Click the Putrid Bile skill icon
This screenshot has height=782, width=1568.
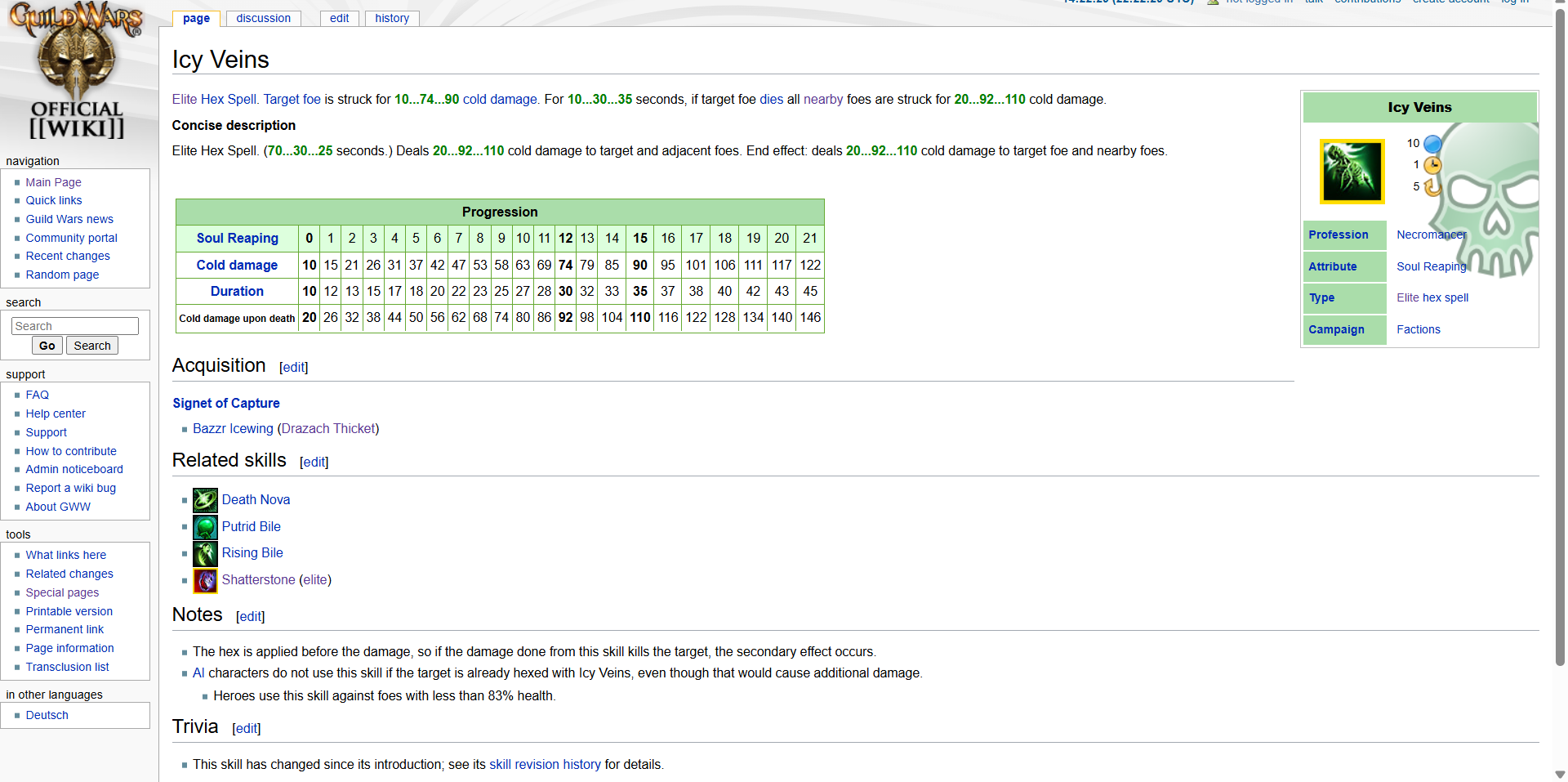[x=205, y=527]
